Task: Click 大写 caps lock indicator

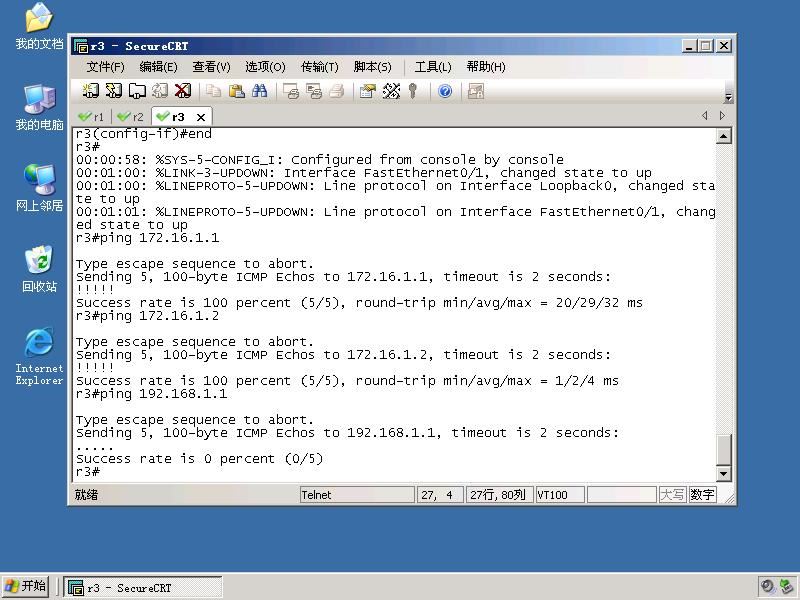Action: [x=672, y=494]
